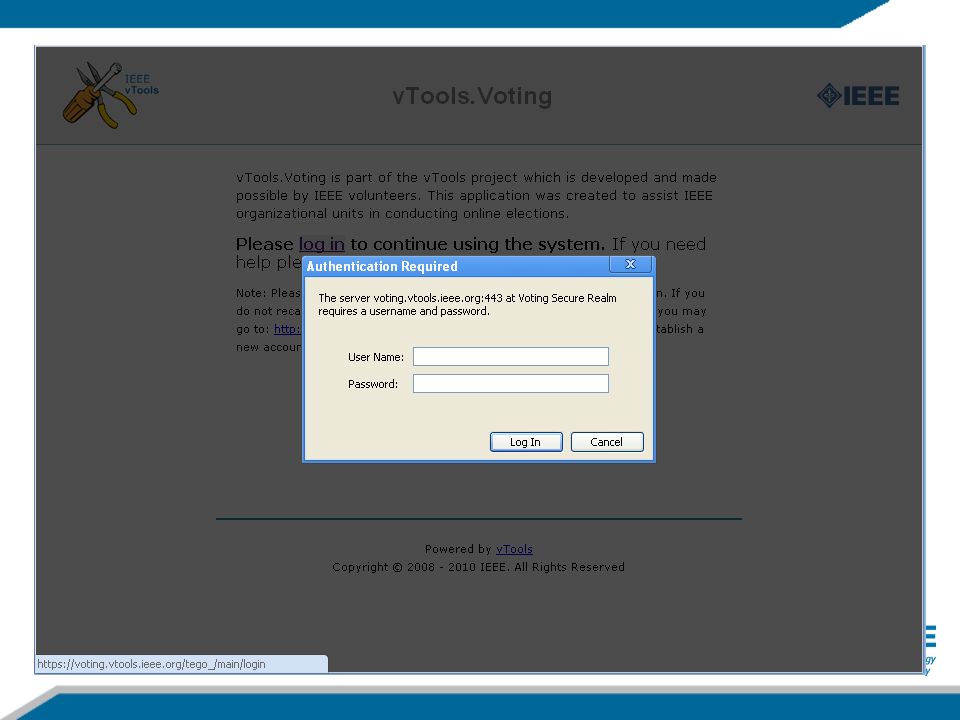Click the "Powered by" footer text
This screenshot has width=960, height=720.
459,549
